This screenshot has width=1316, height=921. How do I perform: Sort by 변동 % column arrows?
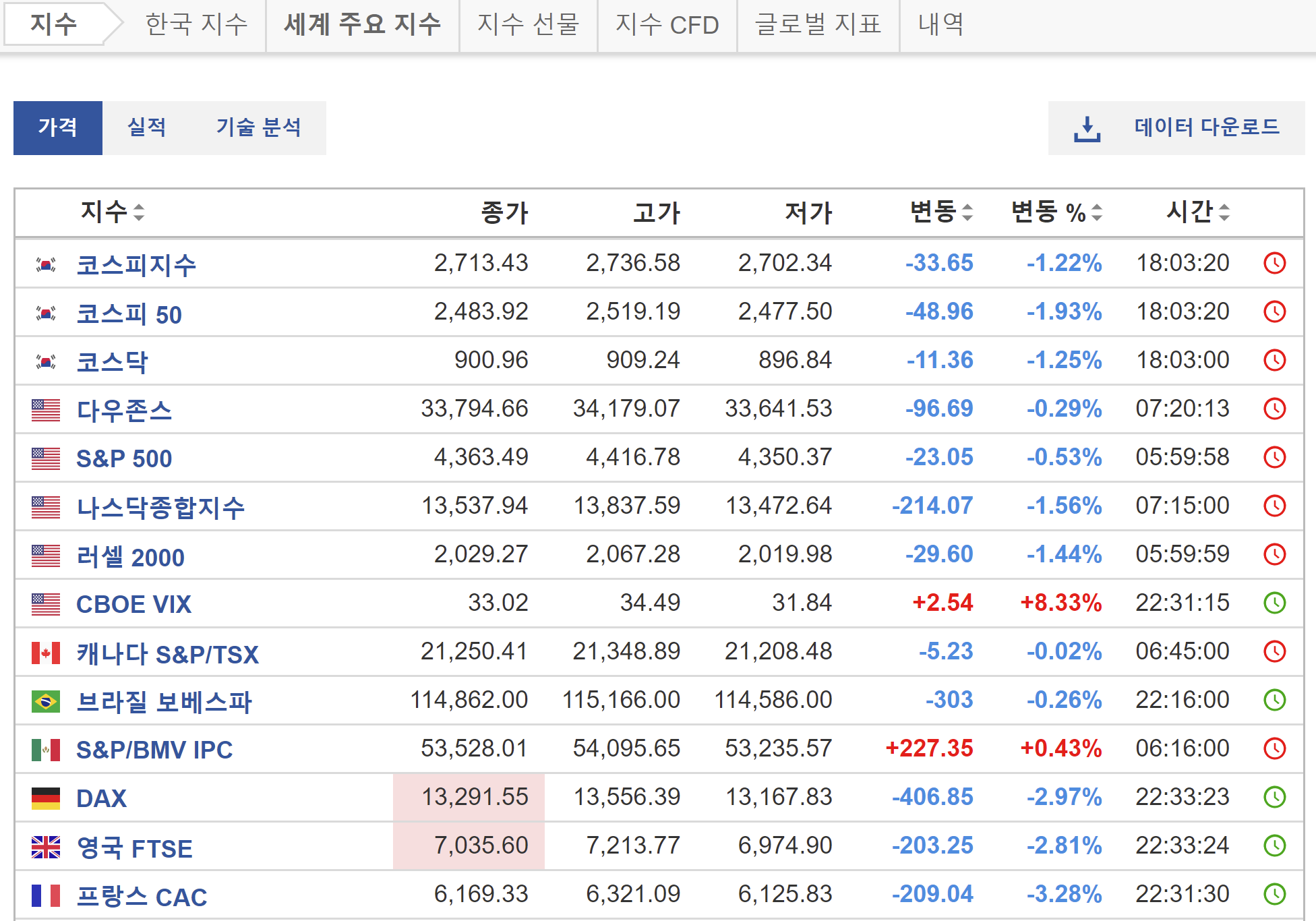click(x=1097, y=212)
